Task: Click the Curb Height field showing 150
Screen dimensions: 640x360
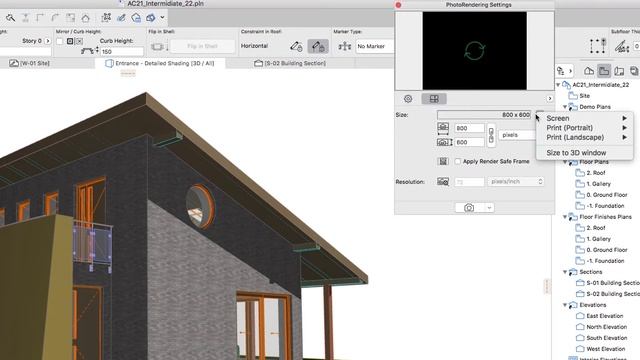Action: click(x=121, y=51)
